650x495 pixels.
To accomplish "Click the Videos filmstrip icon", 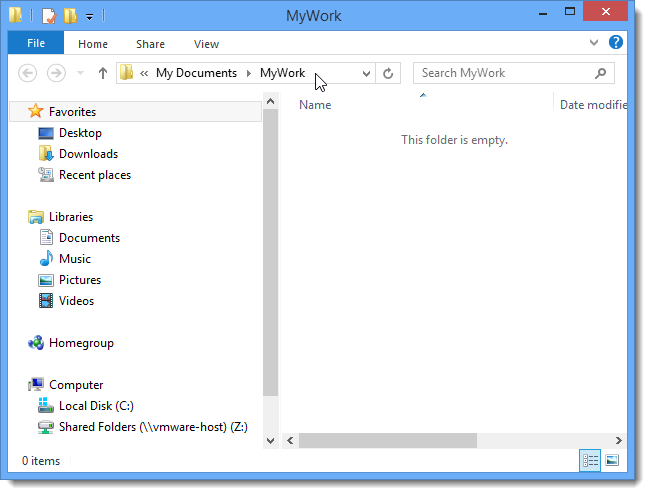I will pyautogui.click(x=46, y=301).
